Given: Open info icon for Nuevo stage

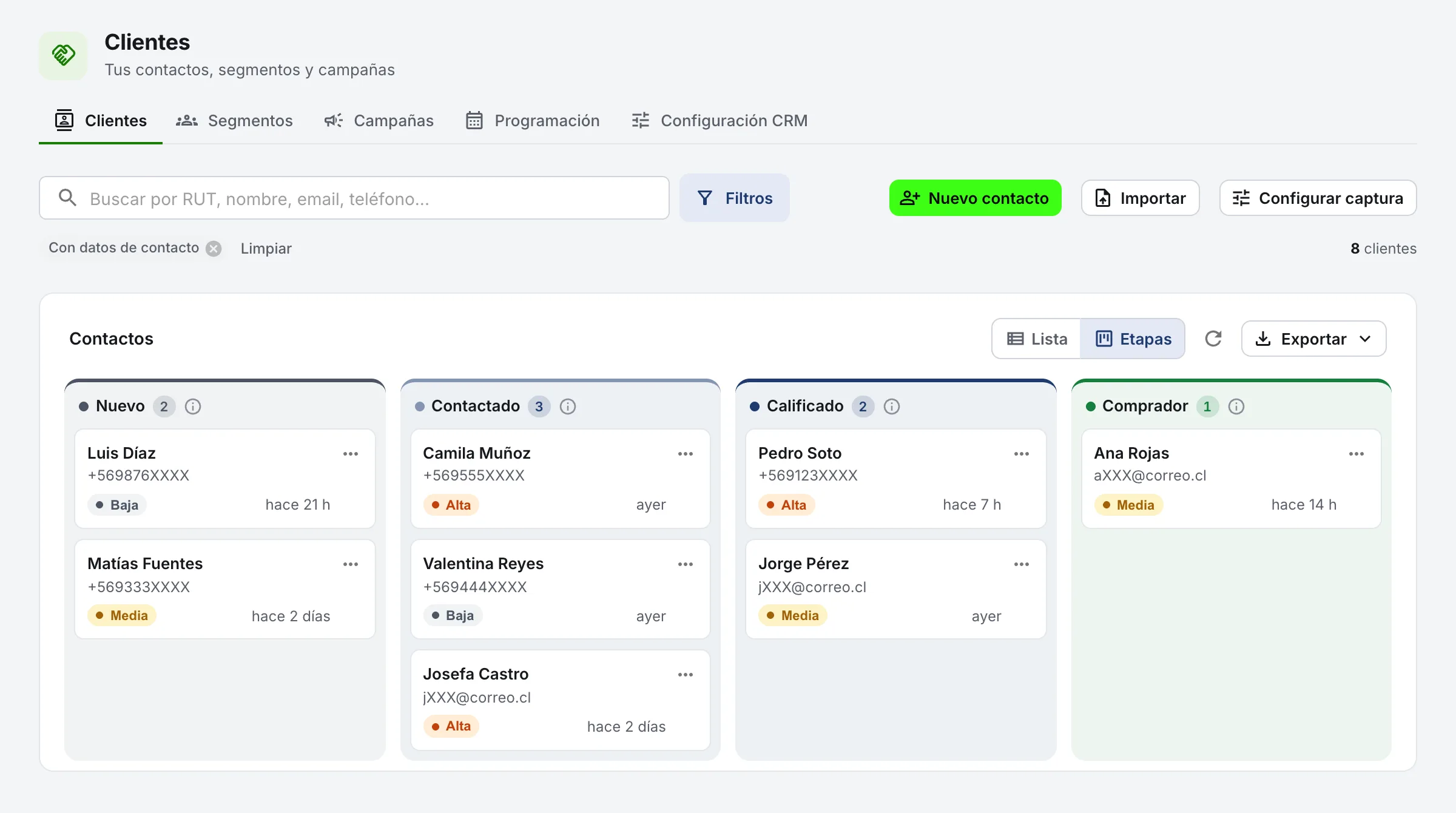Looking at the screenshot, I should [193, 406].
